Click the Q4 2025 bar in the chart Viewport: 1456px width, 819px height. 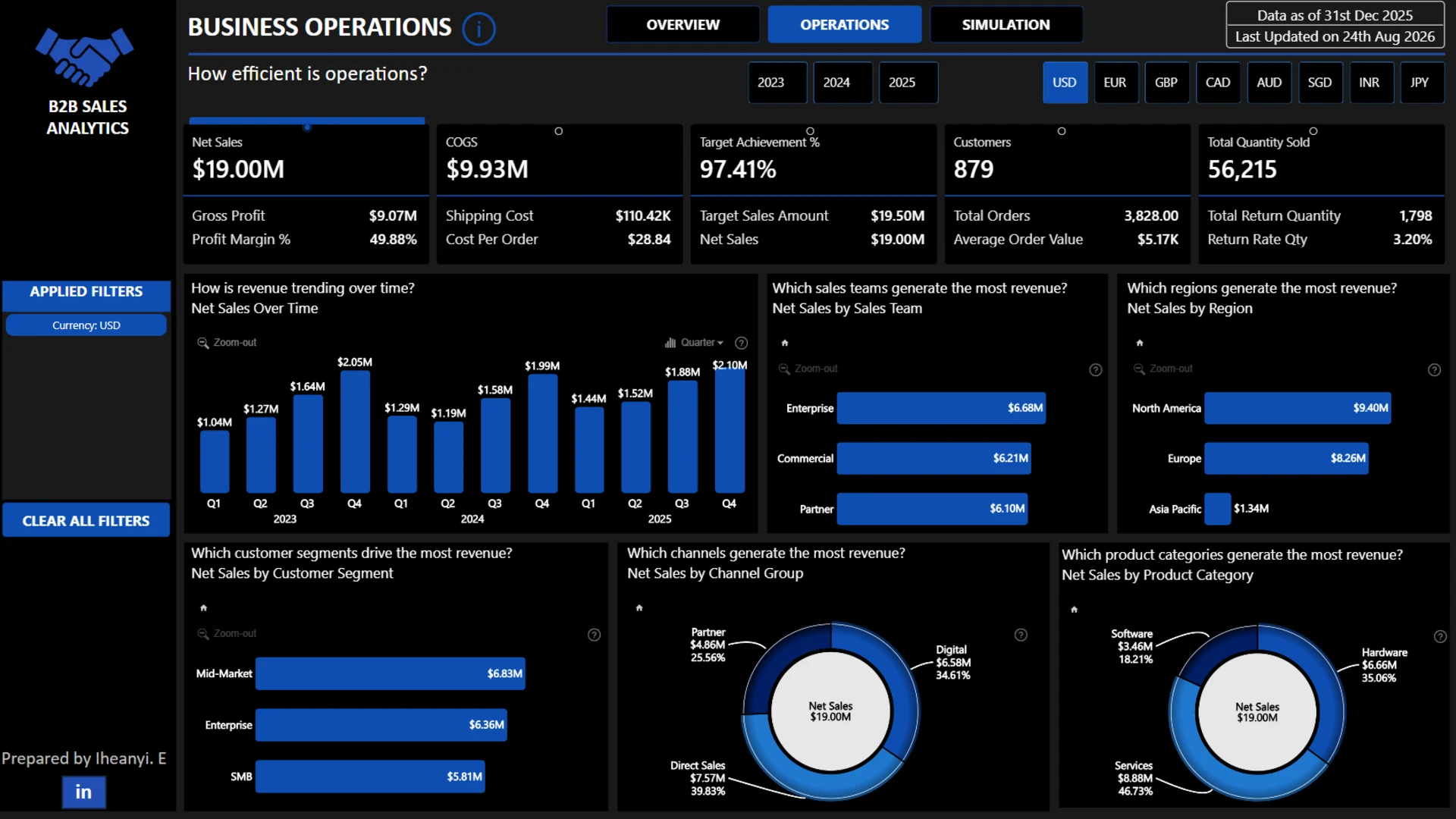click(730, 430)
